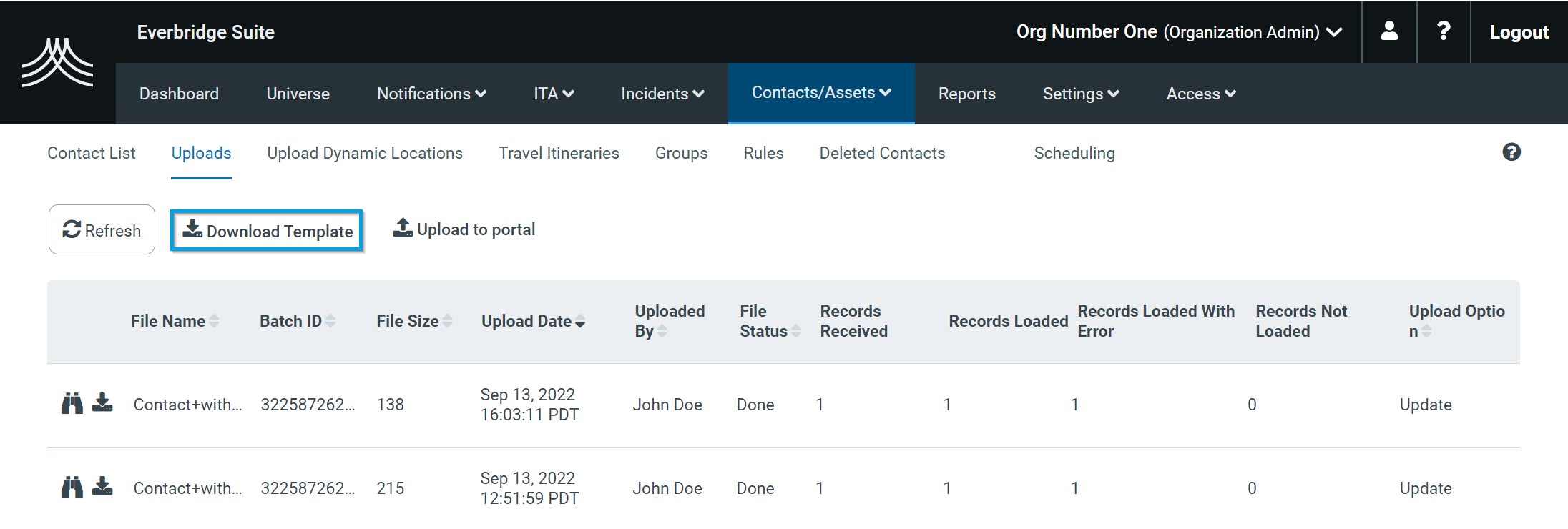Click the question mark help icon in header
The height and width of the screenshot is (529, 1568).
[1443, 31]
